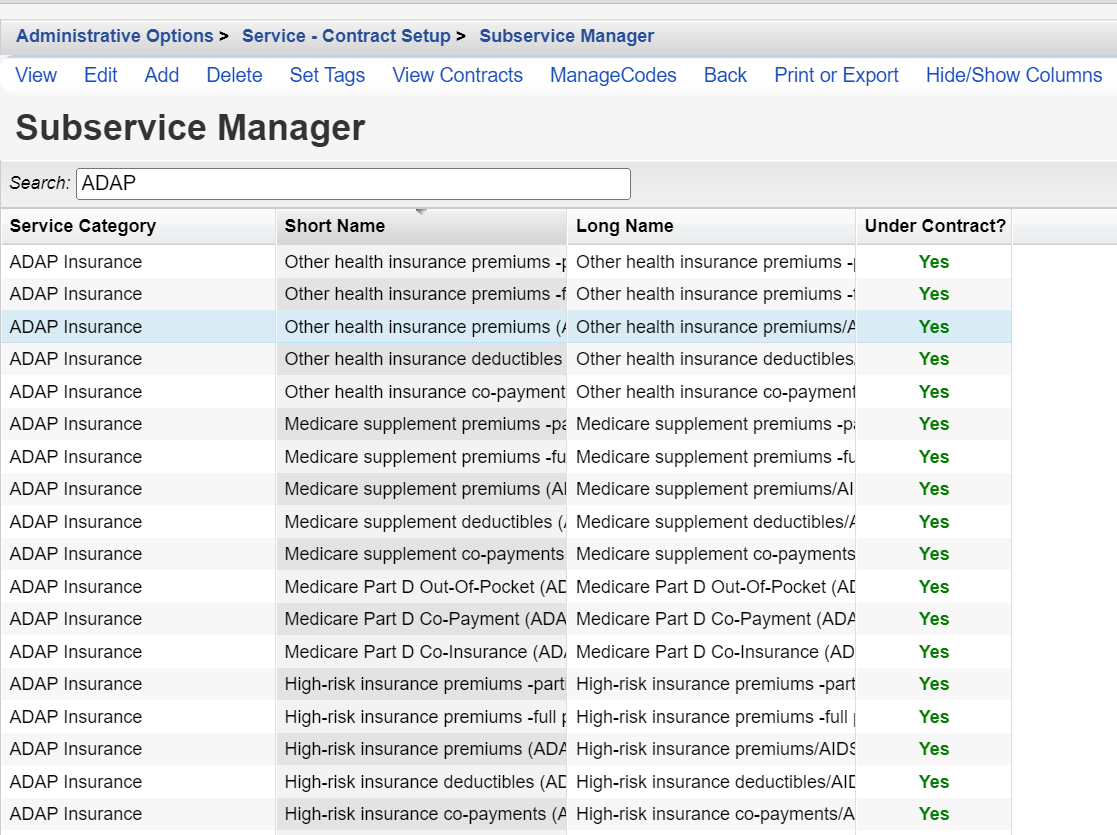
Task: Select row High-risk insurance premiums -part
Action: pyautogui.click(x=506, y=684)
